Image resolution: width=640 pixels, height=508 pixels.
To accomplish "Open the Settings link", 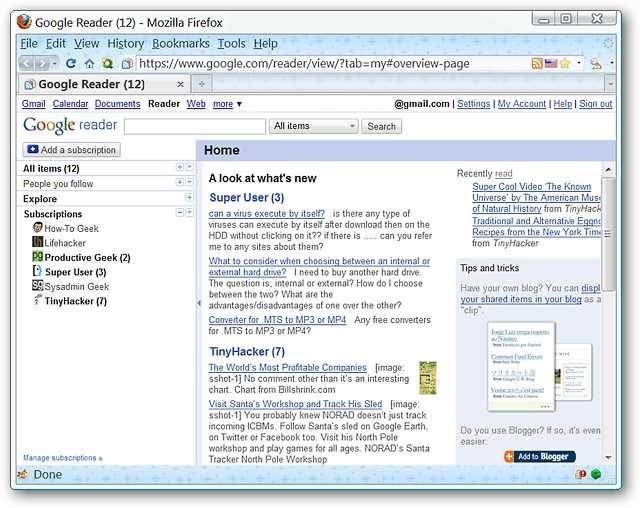I will coord(473,104).
